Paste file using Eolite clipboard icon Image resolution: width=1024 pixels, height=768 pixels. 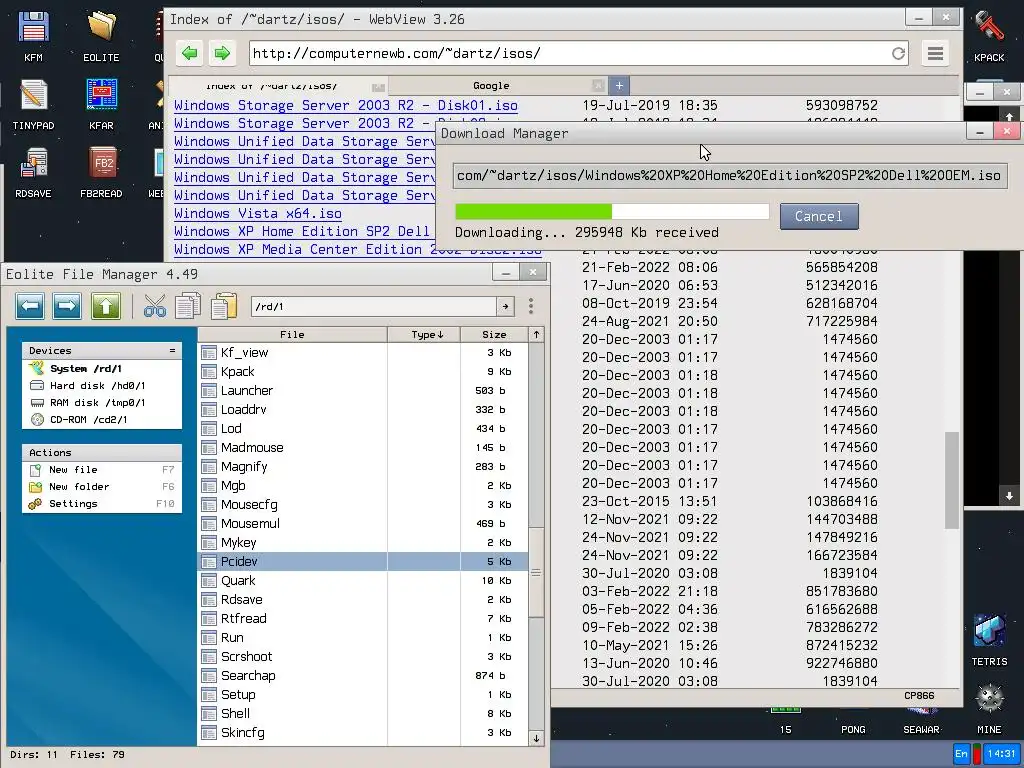223,306
